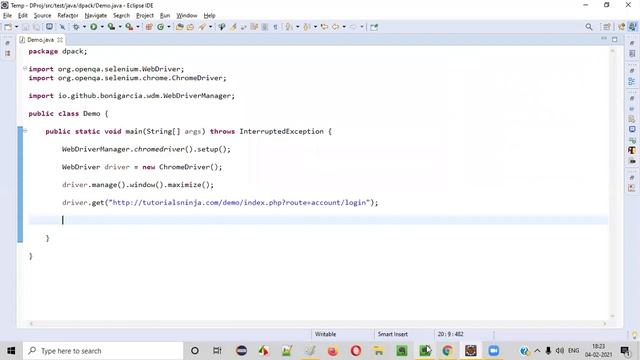
Task: Open the Search menu
Action: coord(121,16)
